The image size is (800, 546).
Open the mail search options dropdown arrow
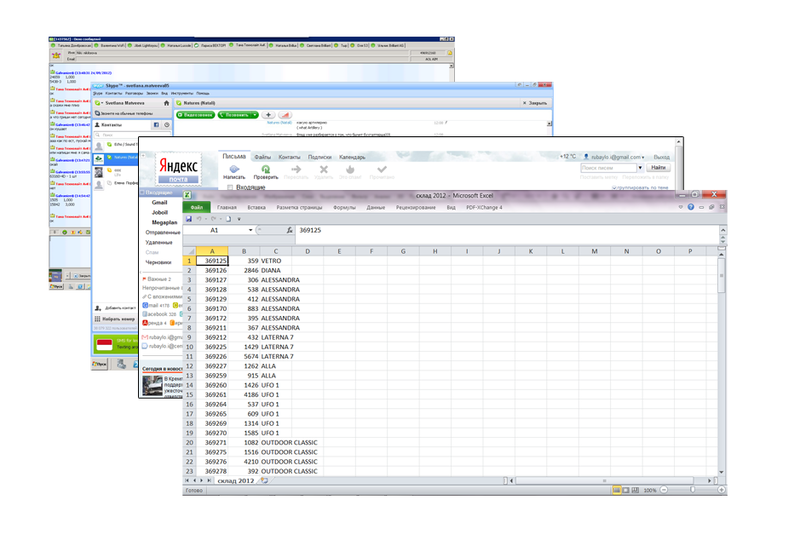640,168
